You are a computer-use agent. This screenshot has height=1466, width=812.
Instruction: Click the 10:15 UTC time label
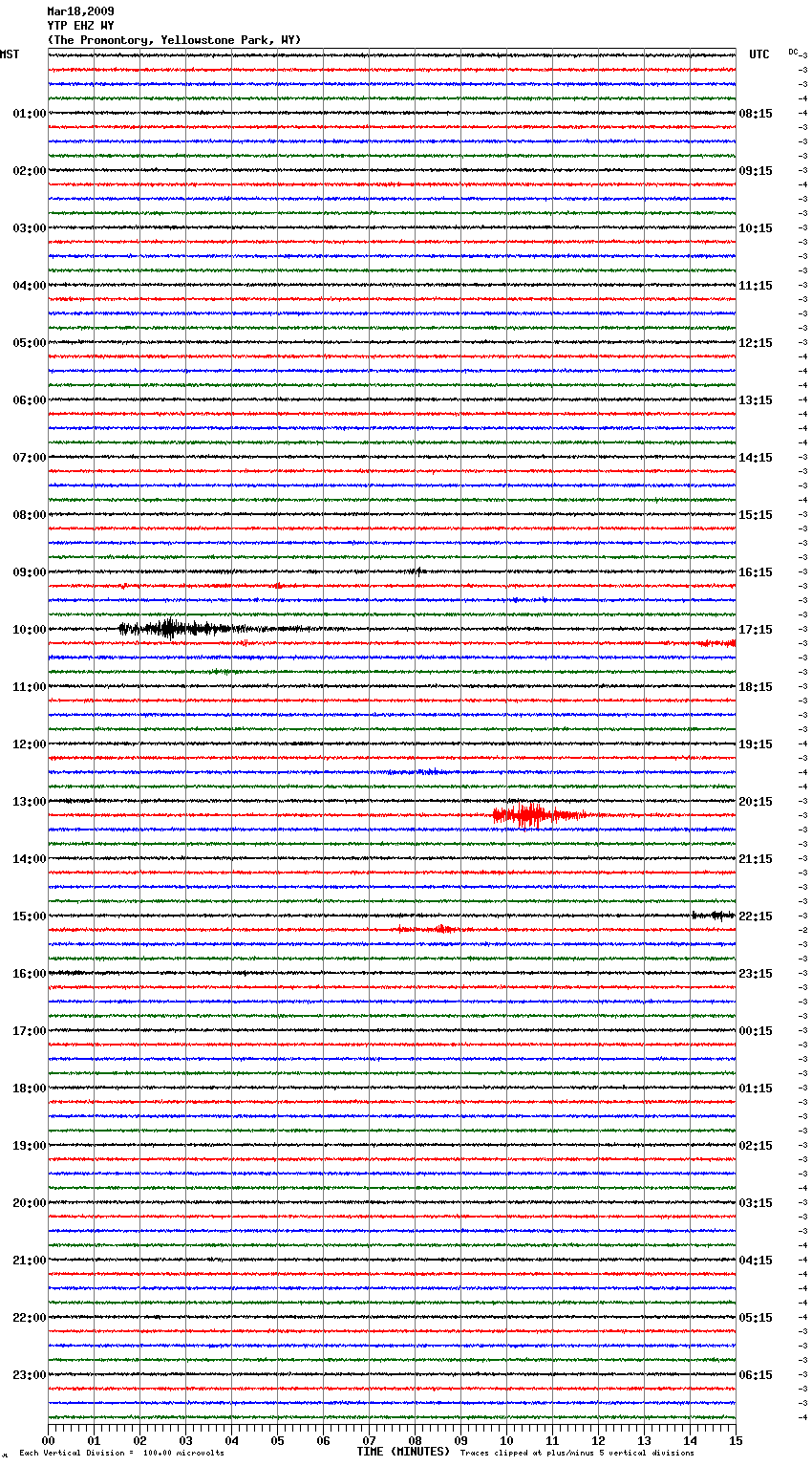tap(756, 228)
